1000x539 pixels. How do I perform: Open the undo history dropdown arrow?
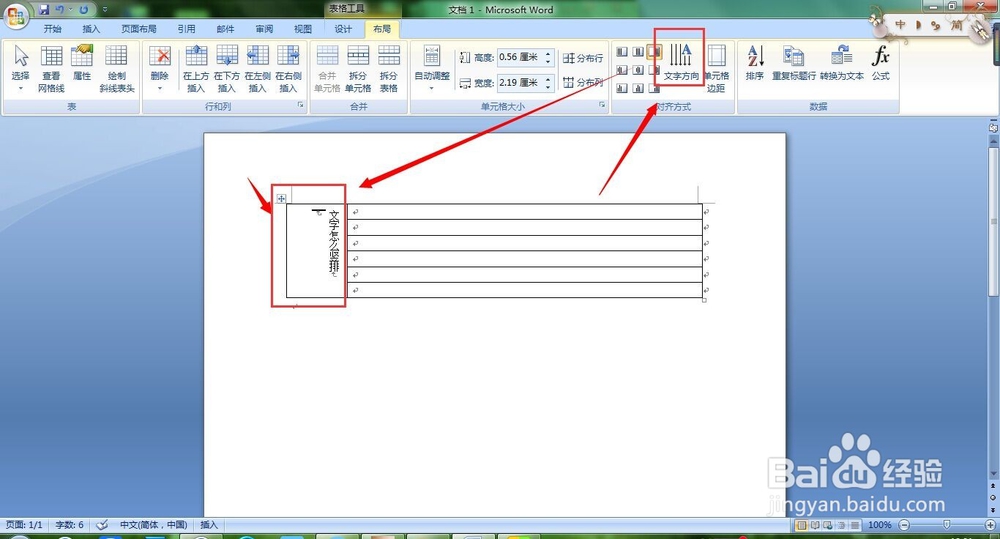click(x=70, y=10)
